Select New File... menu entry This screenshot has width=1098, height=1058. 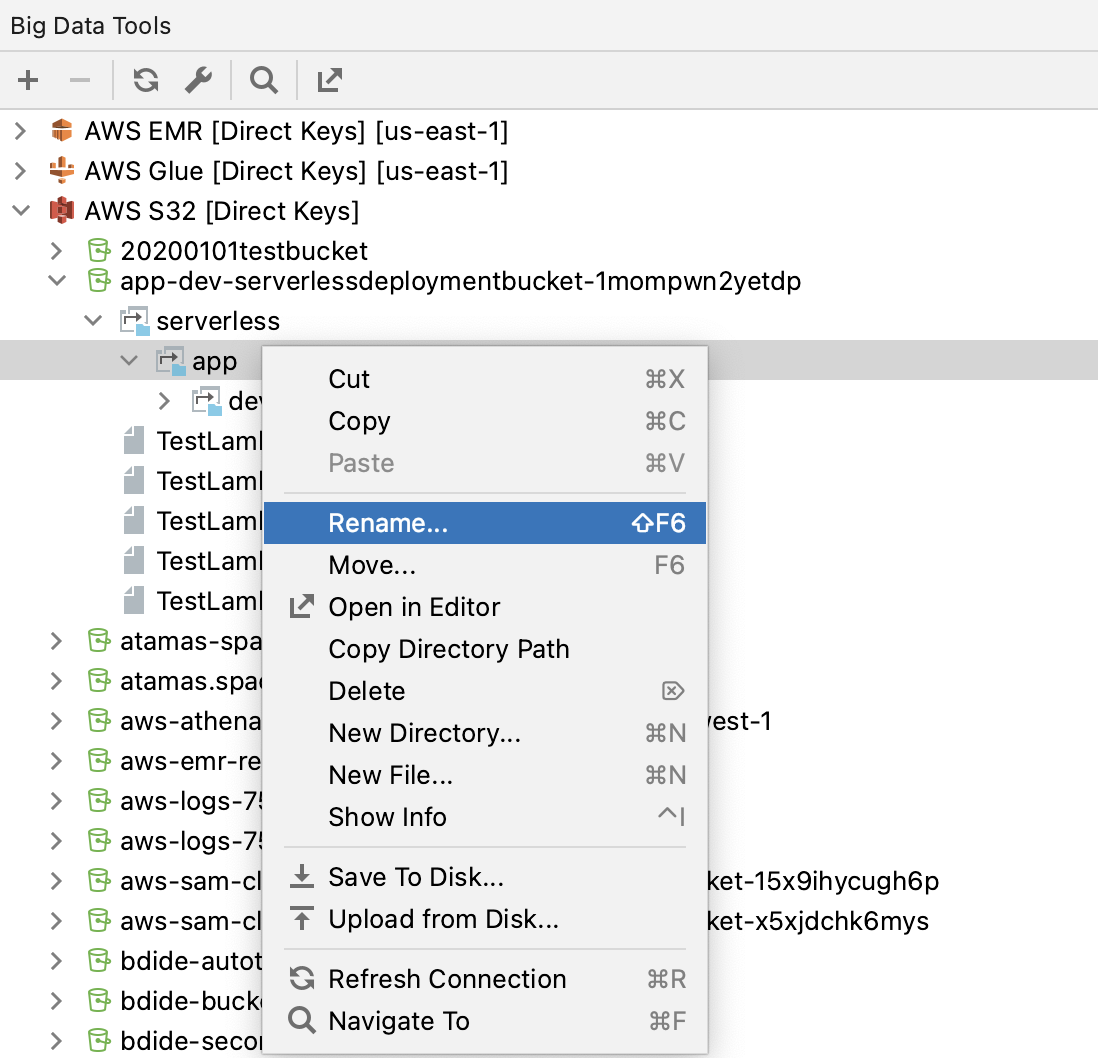[x=485, y=775]
